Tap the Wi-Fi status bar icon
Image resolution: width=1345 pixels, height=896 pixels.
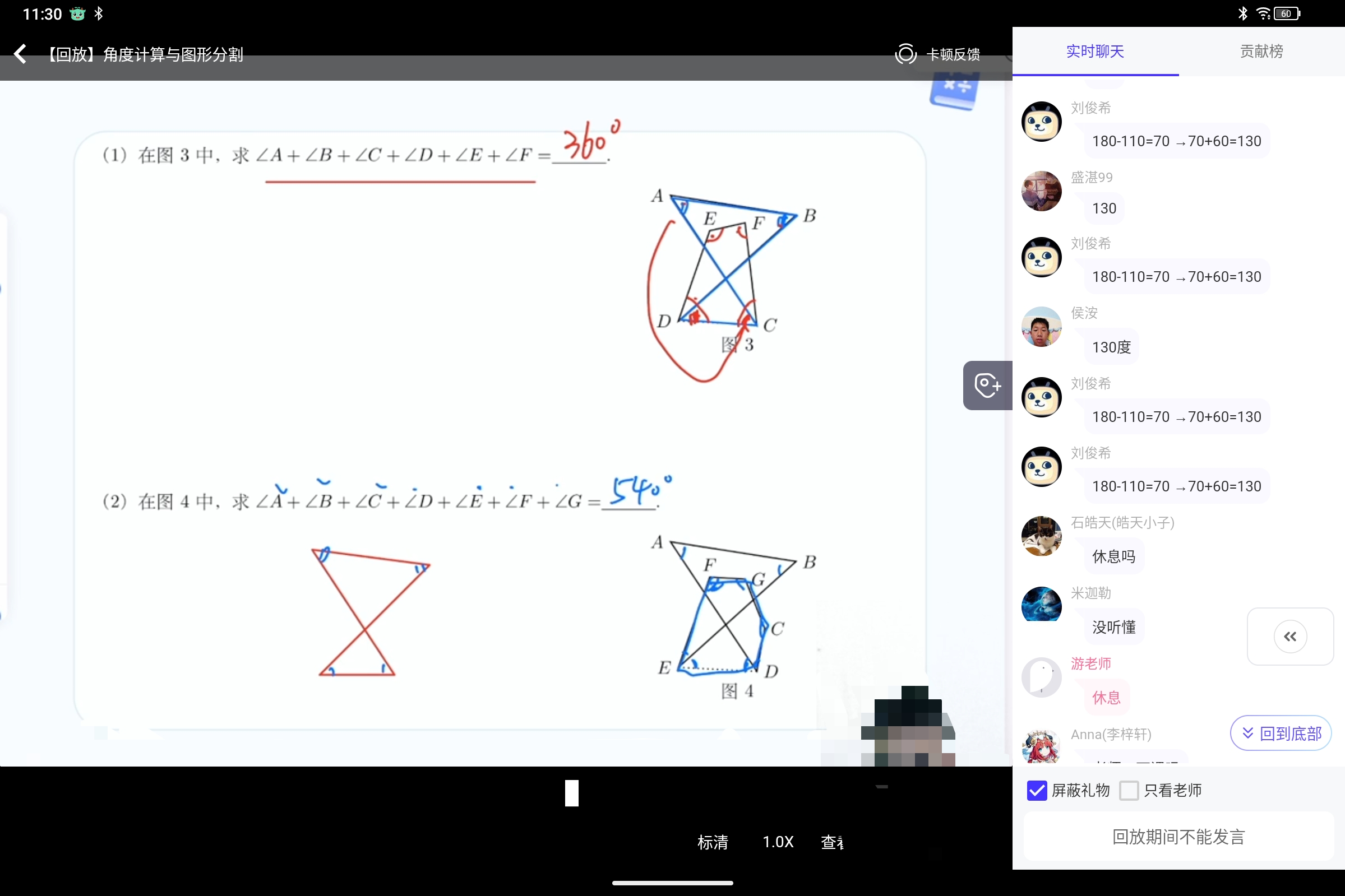(1262, 13)
